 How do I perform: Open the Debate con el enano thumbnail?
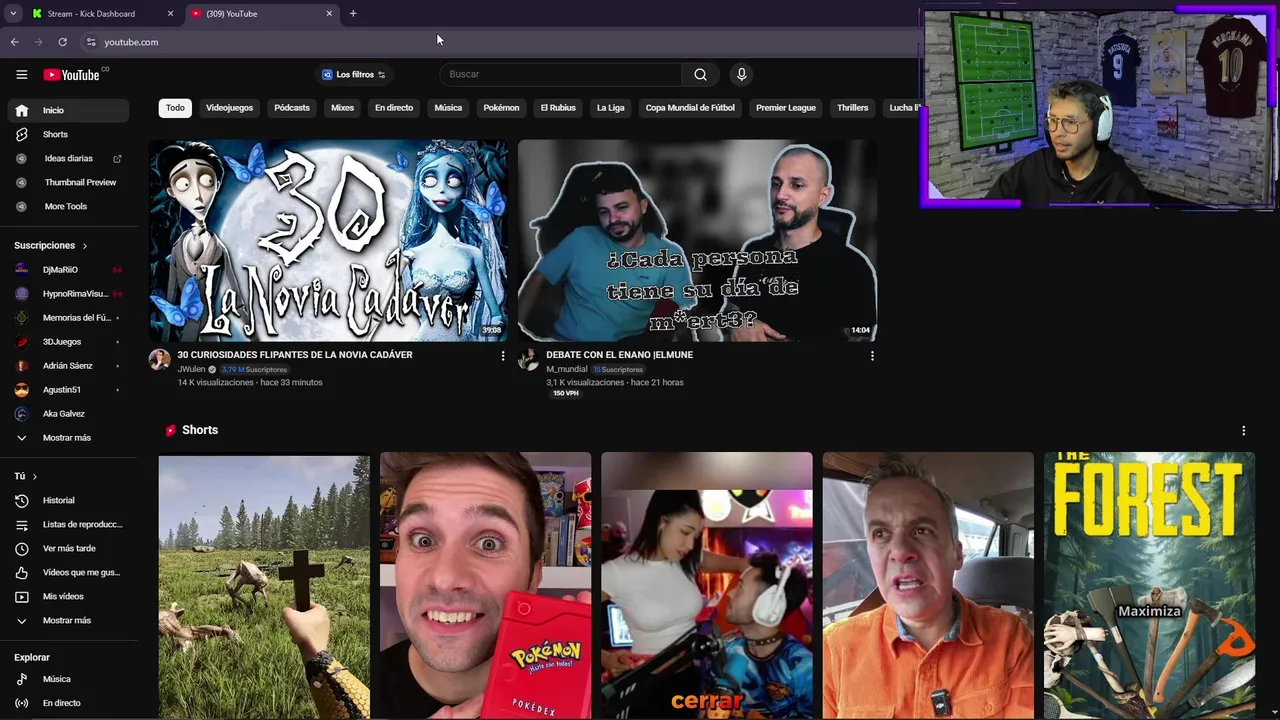(697, 240)
